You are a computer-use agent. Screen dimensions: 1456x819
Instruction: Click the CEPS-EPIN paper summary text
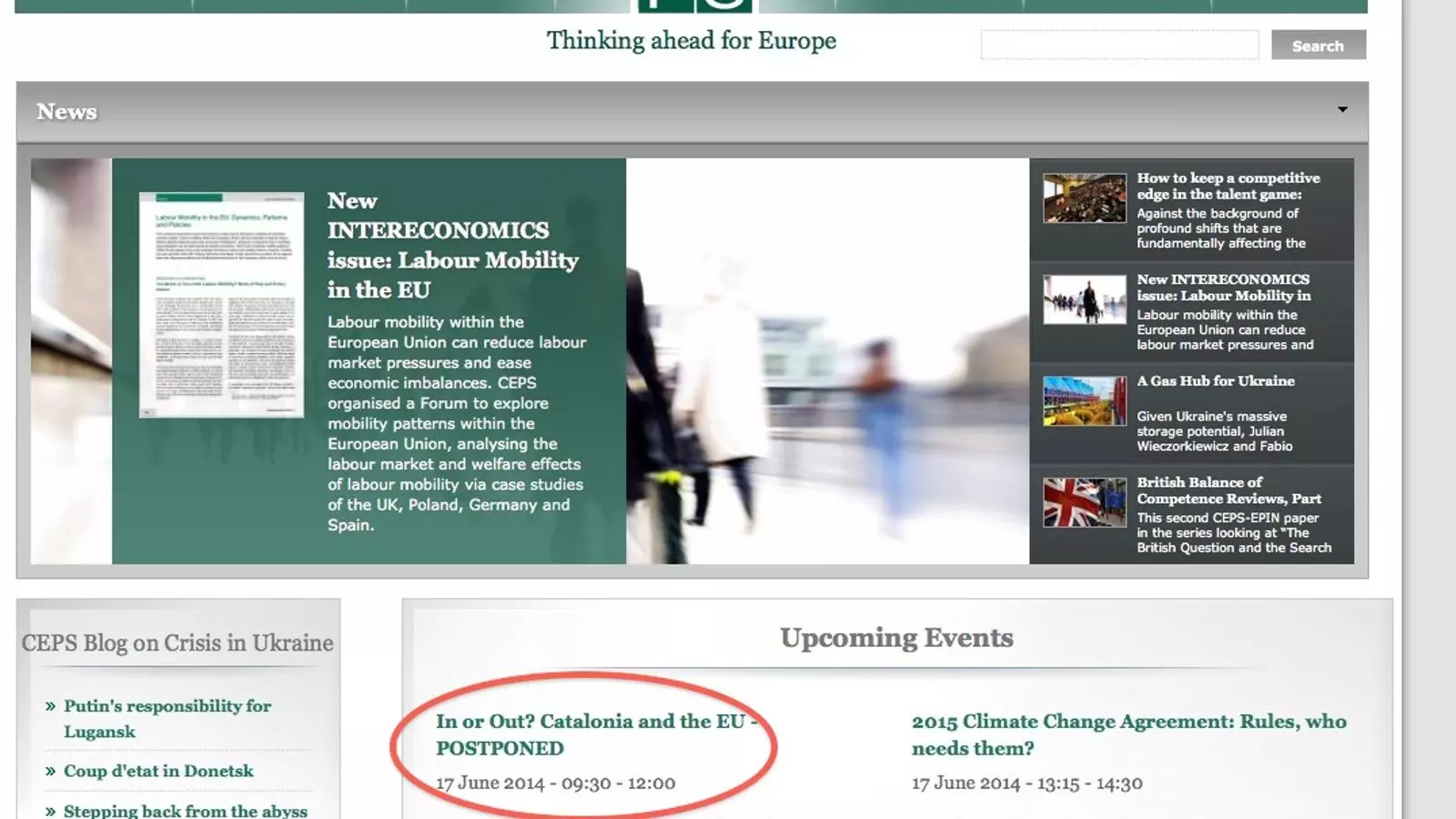pos(1233,532)
